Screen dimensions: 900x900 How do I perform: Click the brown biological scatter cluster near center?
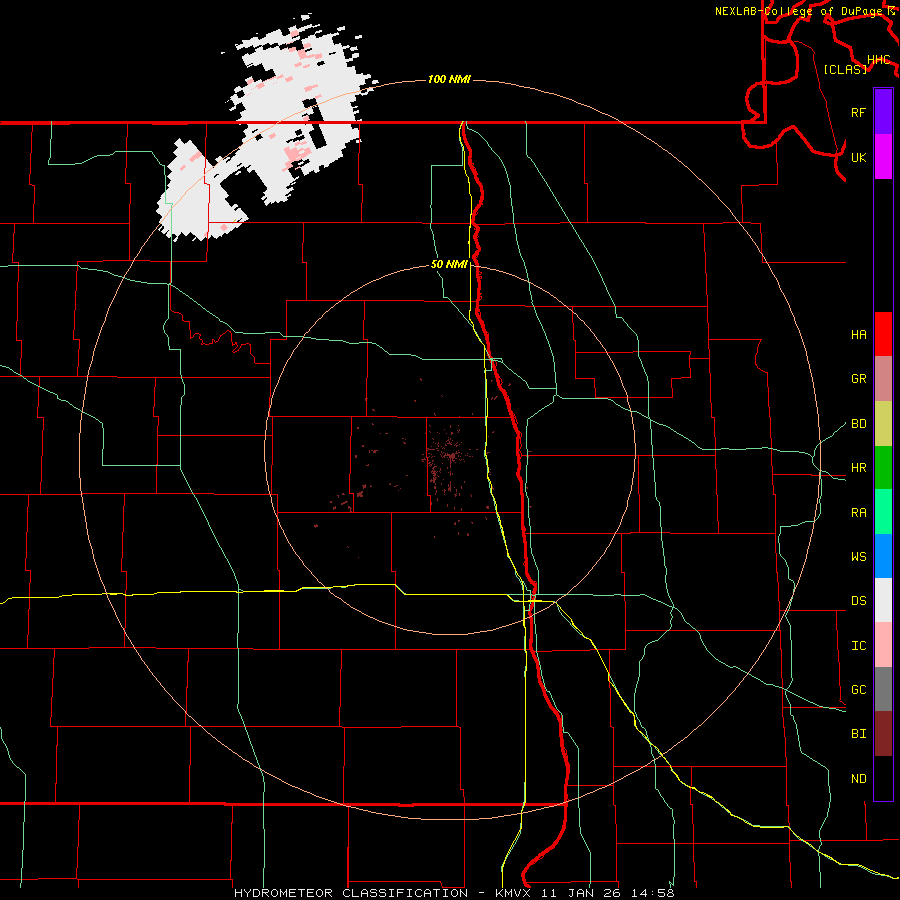point(451,455)
